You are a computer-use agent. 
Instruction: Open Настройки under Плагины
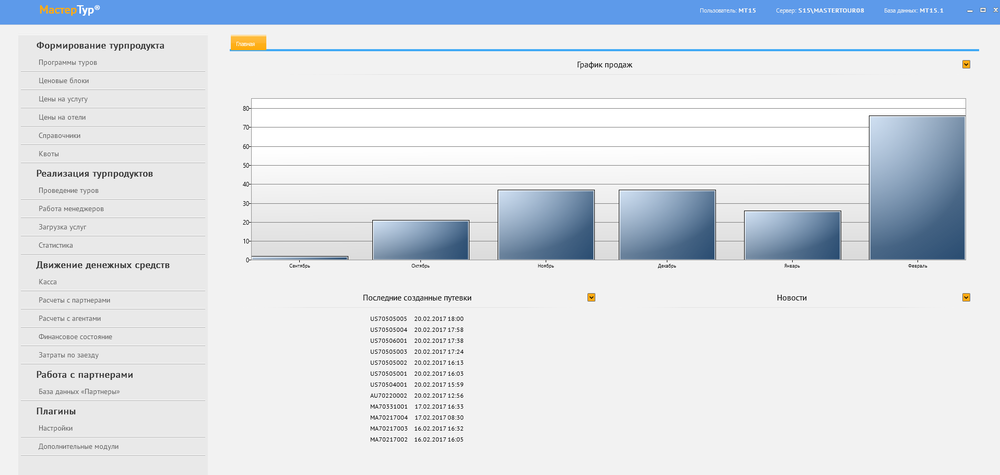tap(55, 428)
